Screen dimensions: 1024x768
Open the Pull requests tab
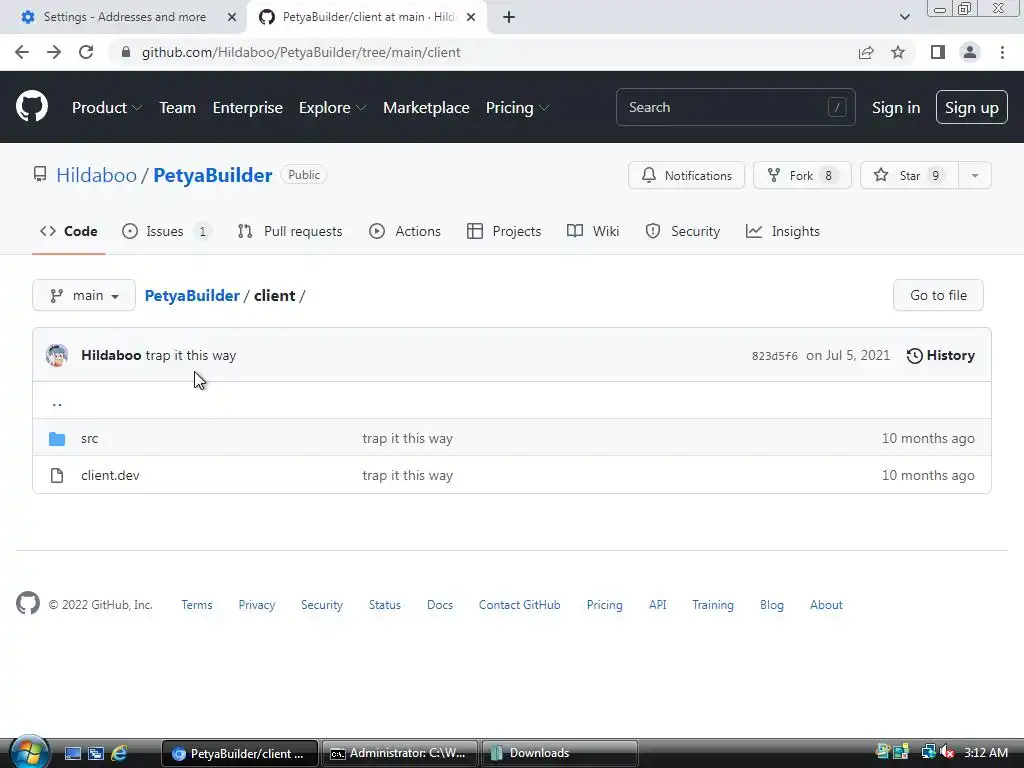click(290, 231)
